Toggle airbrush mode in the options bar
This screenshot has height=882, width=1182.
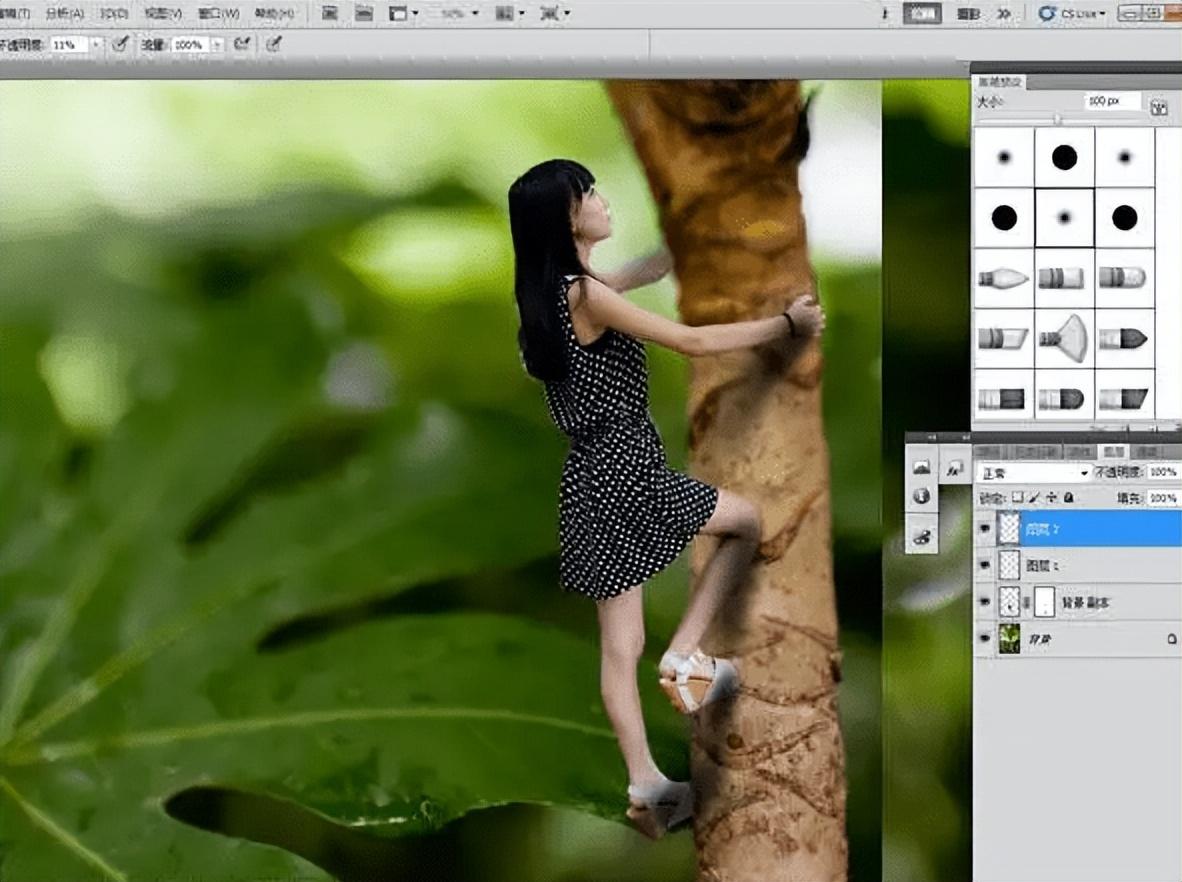pyautogui.click(x=242, y=44)
